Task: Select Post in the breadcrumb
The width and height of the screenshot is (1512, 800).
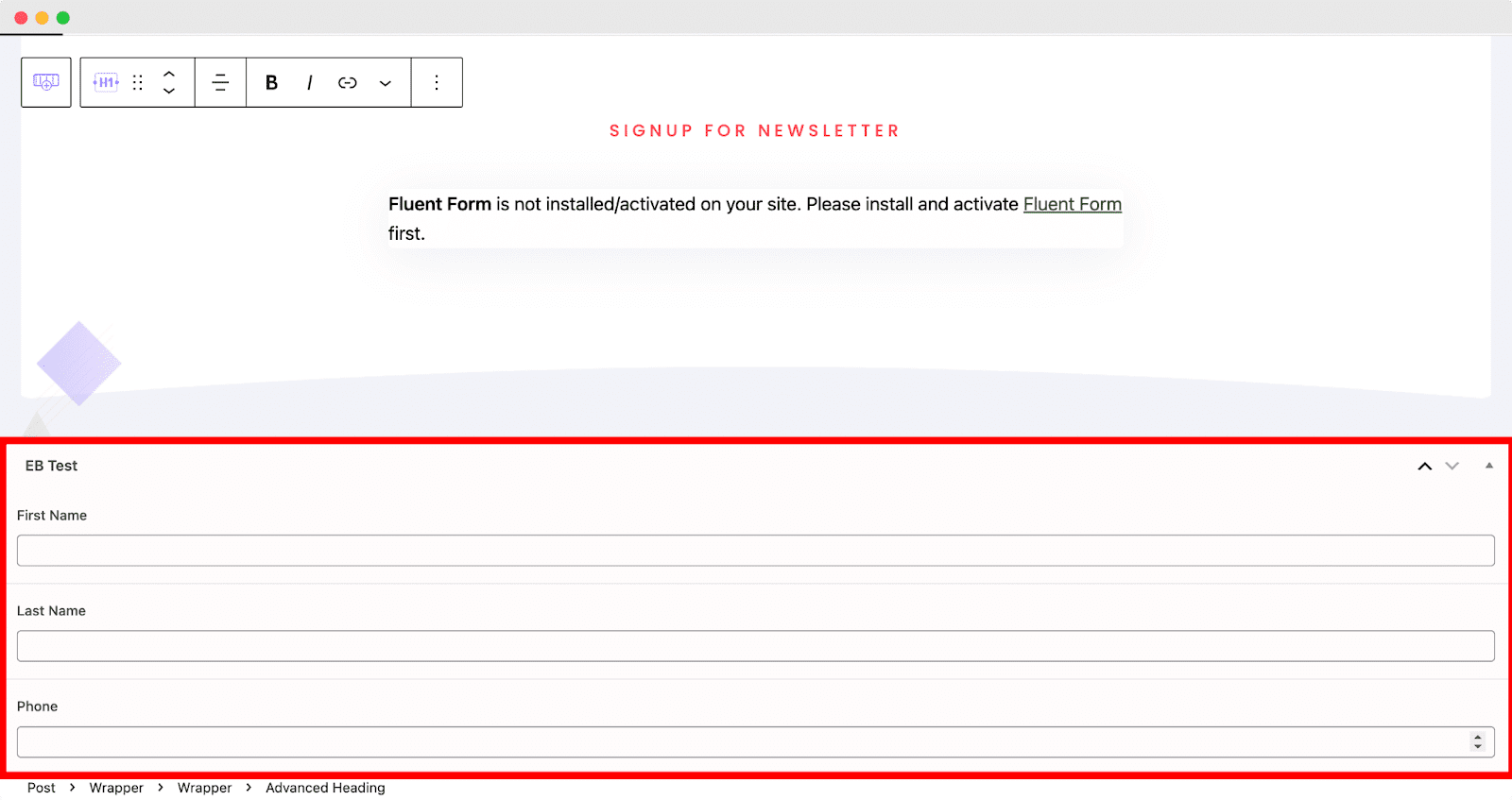Action: pyautogui.click(x=41, y=788)
